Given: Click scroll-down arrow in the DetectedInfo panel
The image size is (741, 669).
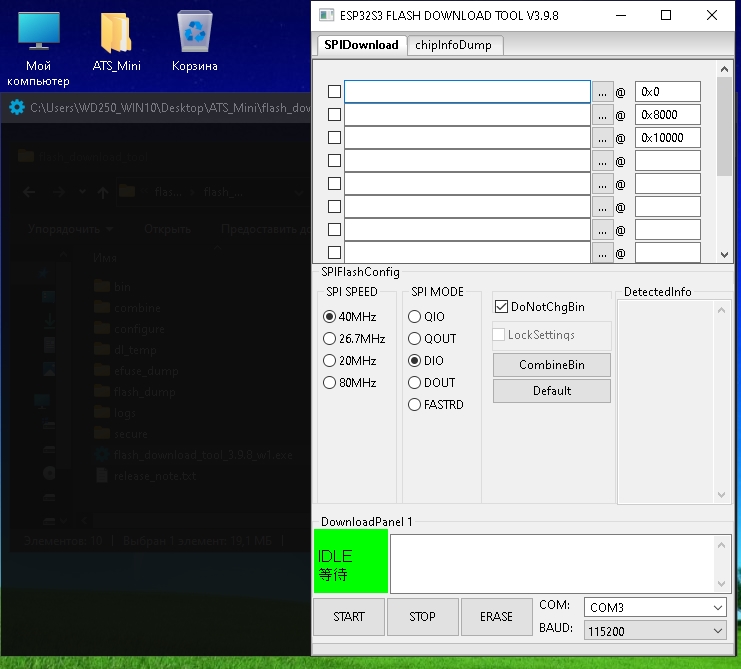Looking at the screenshot, I should pos(721,495).
